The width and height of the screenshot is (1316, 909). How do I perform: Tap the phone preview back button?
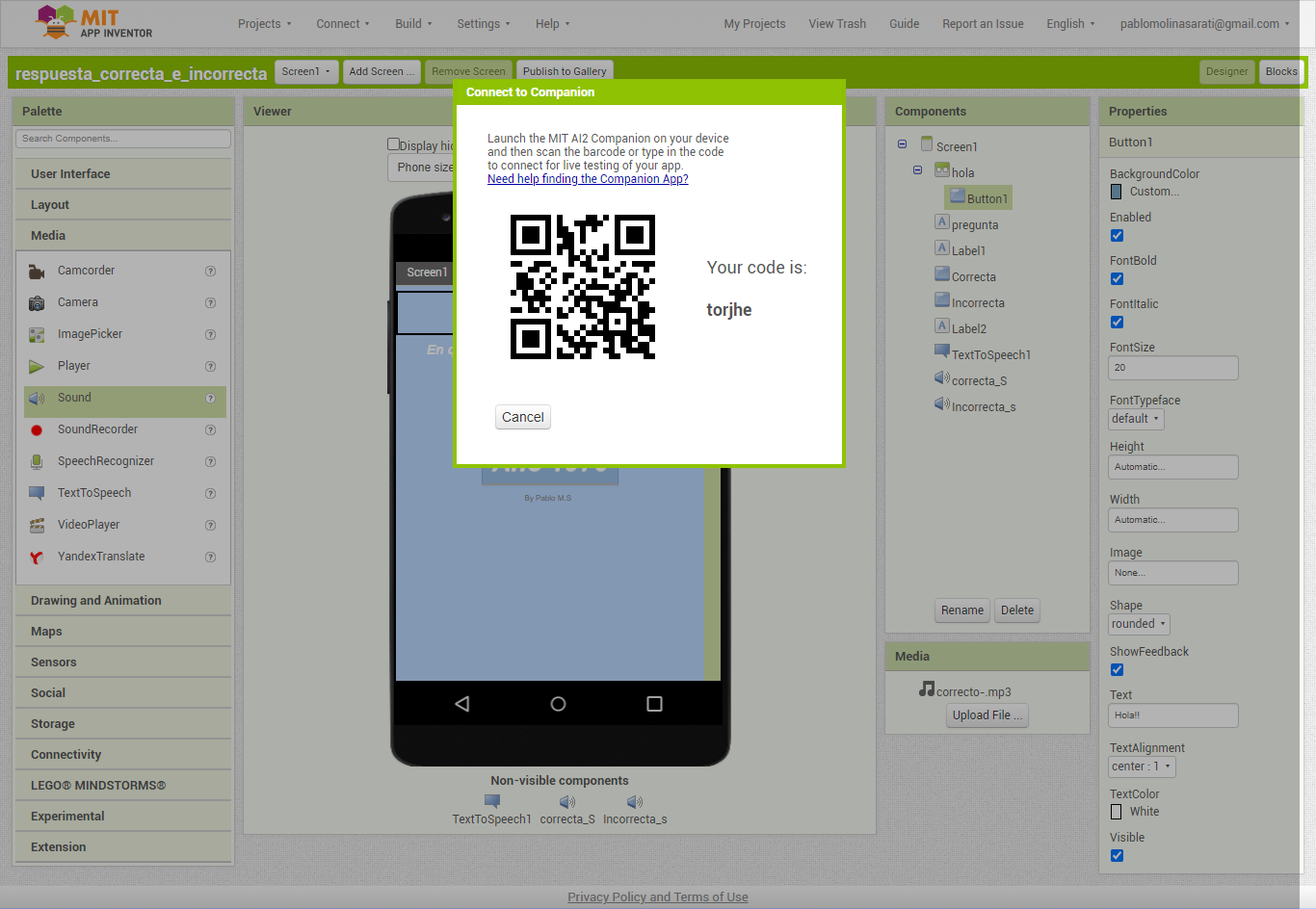[x=462, y=704]
